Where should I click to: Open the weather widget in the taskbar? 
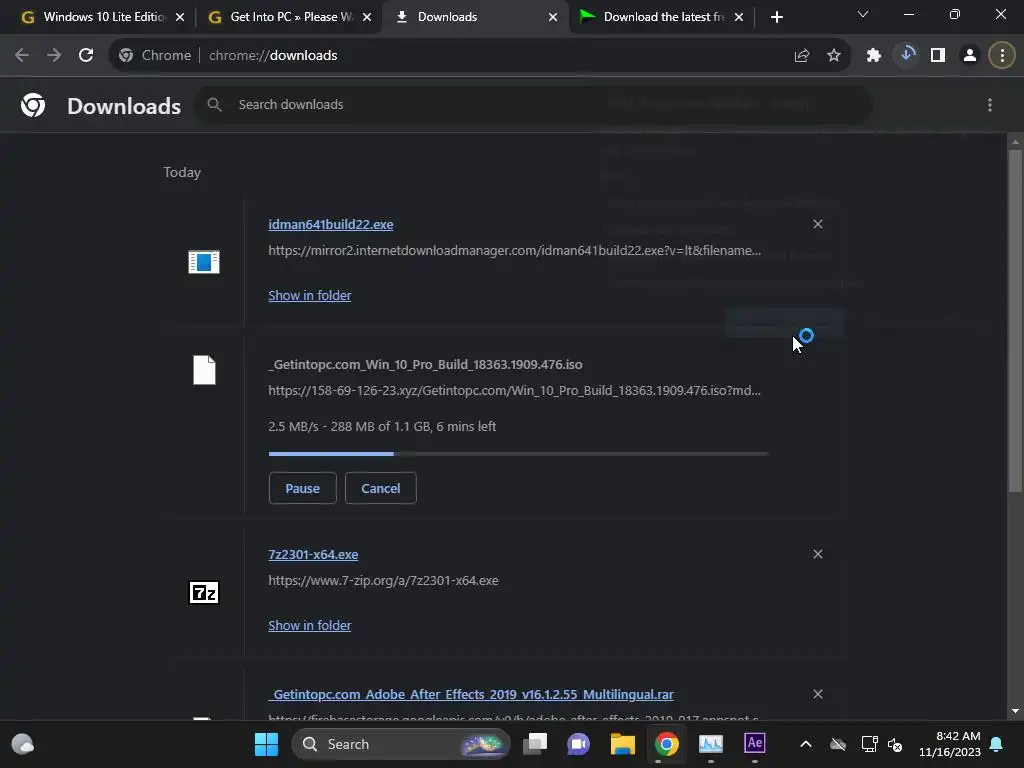[x=23, y=744]
